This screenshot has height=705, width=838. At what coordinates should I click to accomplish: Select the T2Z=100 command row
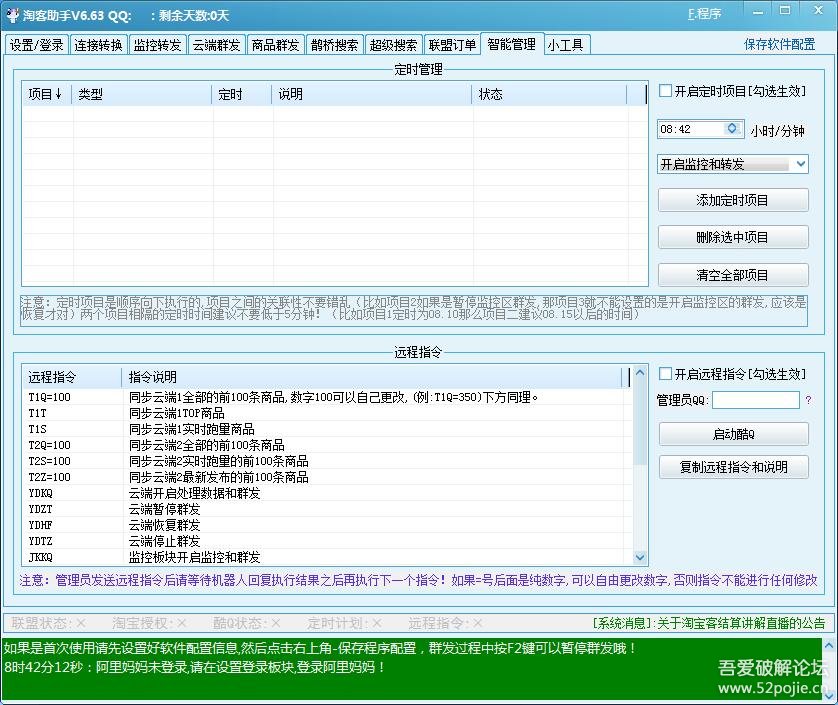[x=327, y=477]
